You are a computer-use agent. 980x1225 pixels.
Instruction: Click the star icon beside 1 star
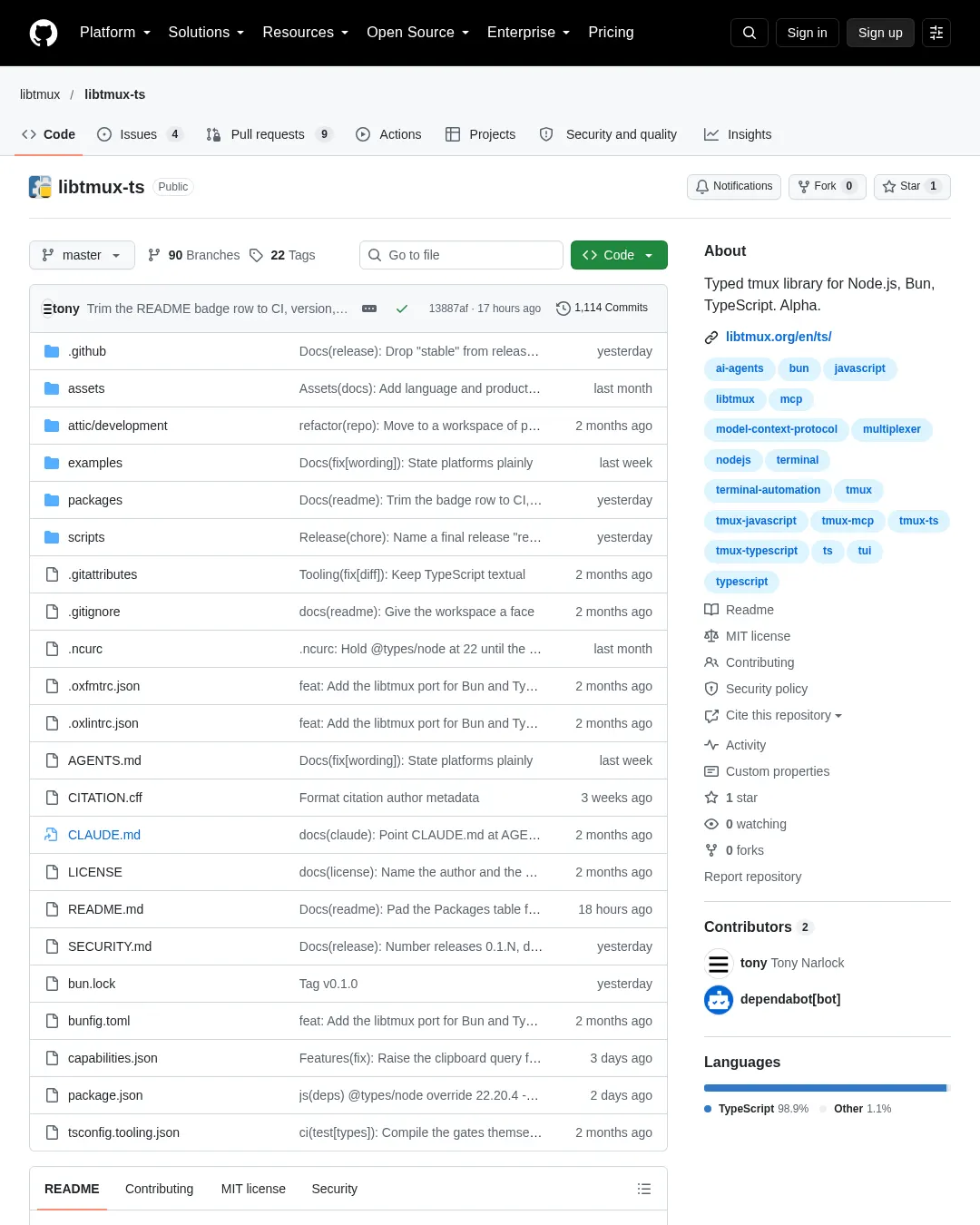[x=711, y=798]
